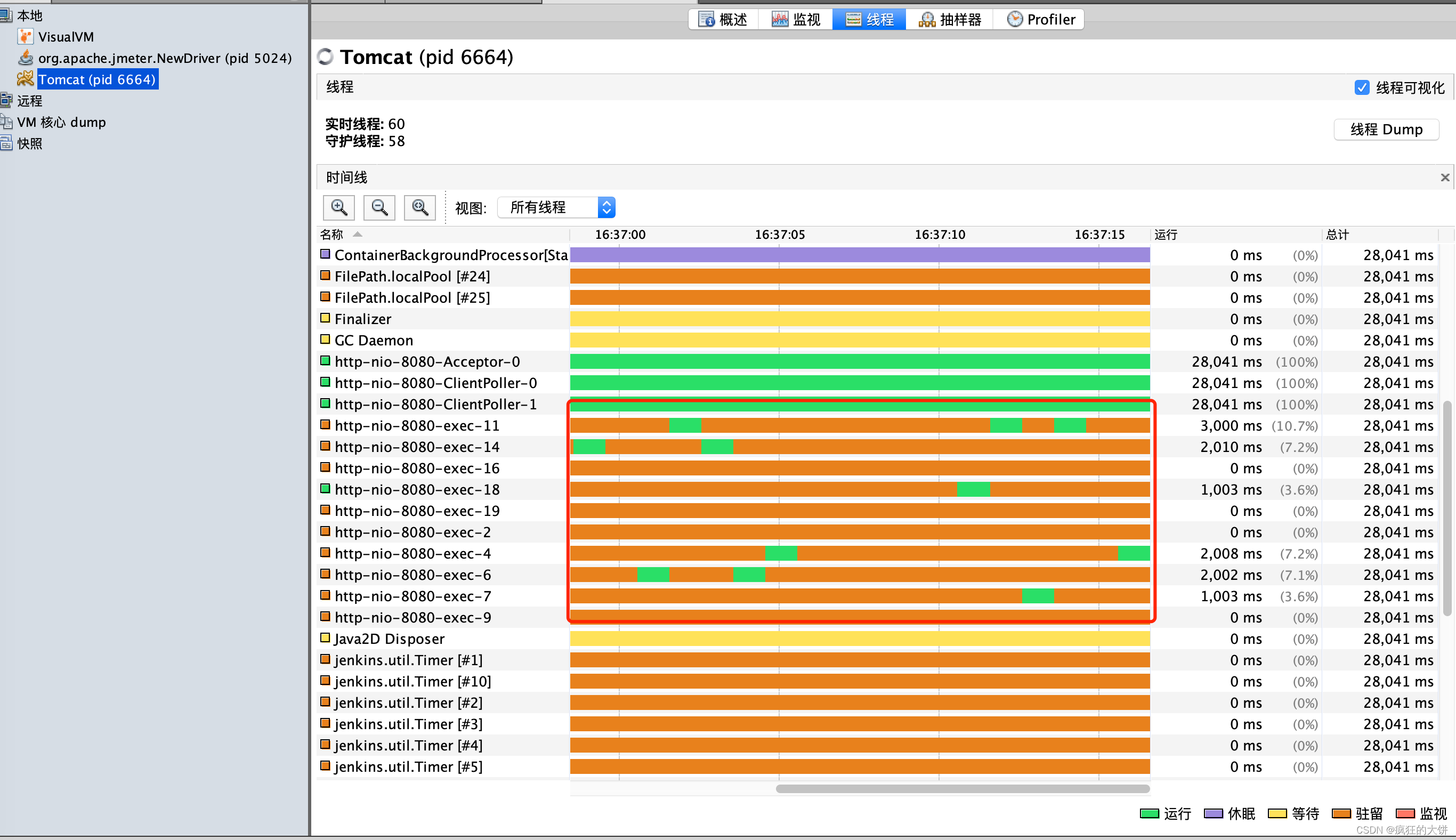Click state icon of http-nio-8080-Acceptor-0 thread
Viewport: 1456px width, 840px height.
[325, 361]
